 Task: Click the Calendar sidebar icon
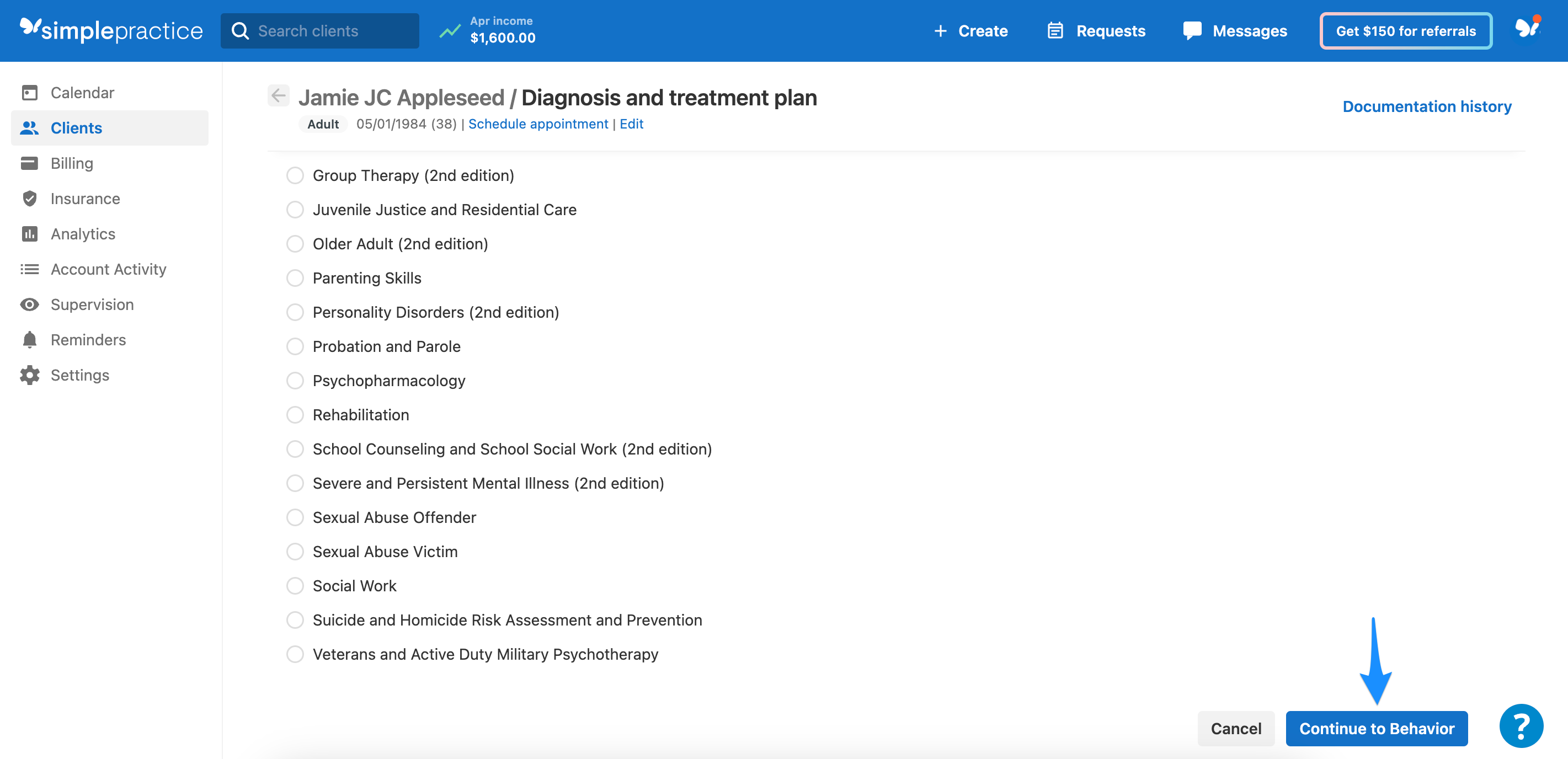pyautogui.click(x=29, y=93)
